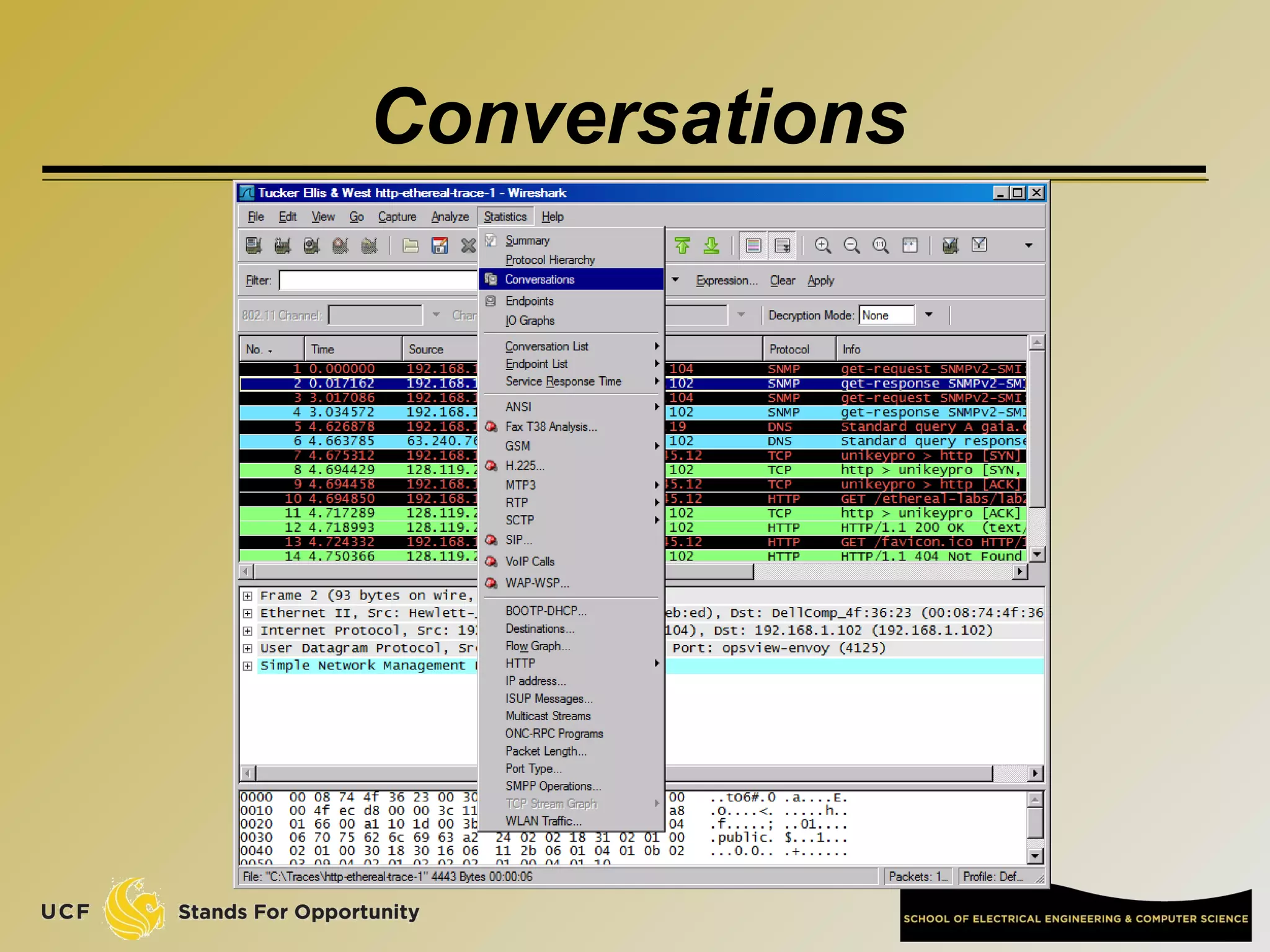Open the 802.11 Channel dropdown arrow
Image resolution: width=1270 pixels, height=952 pixels.
click(436, 315)
